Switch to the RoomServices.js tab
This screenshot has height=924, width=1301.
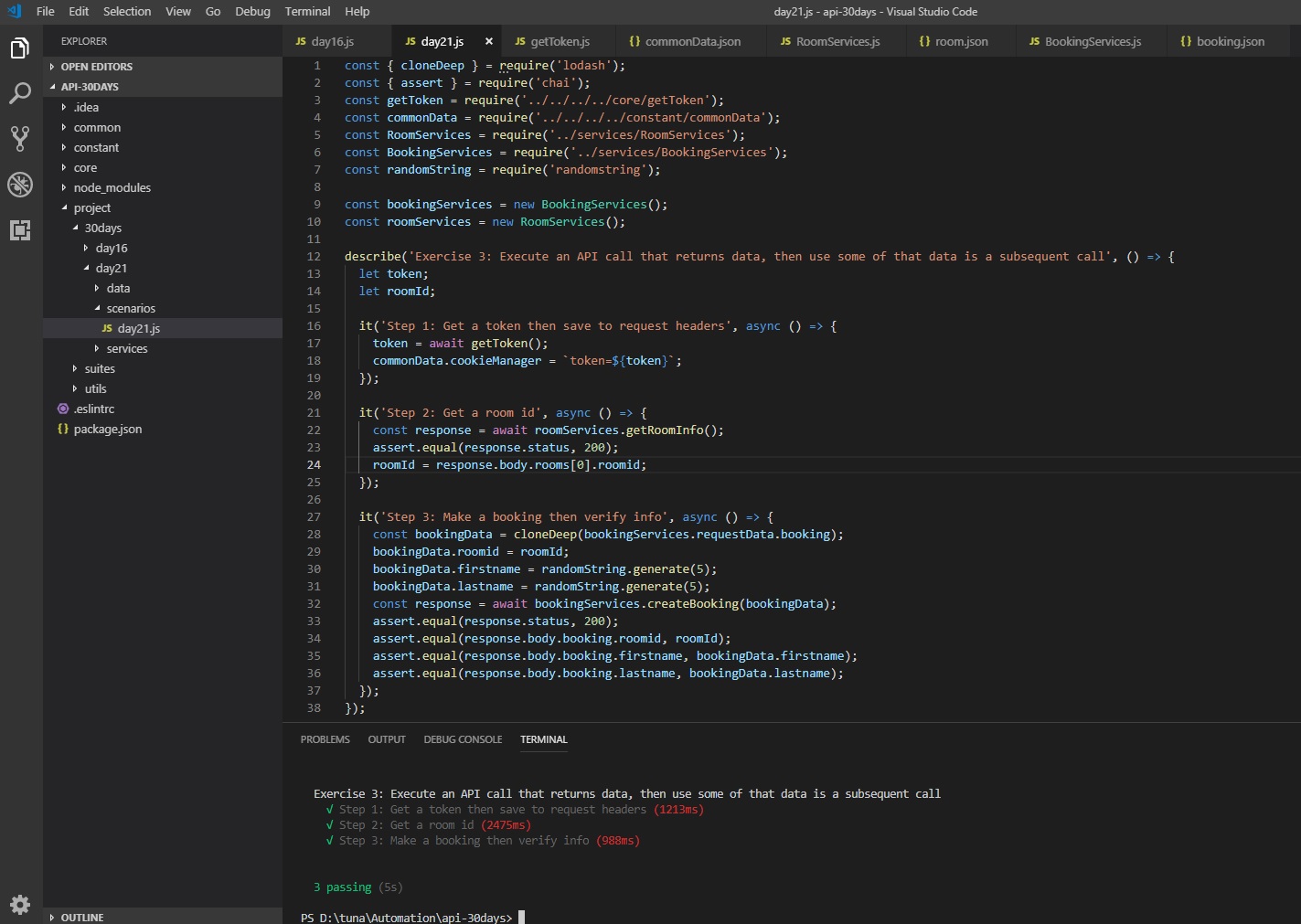[837, 41]
